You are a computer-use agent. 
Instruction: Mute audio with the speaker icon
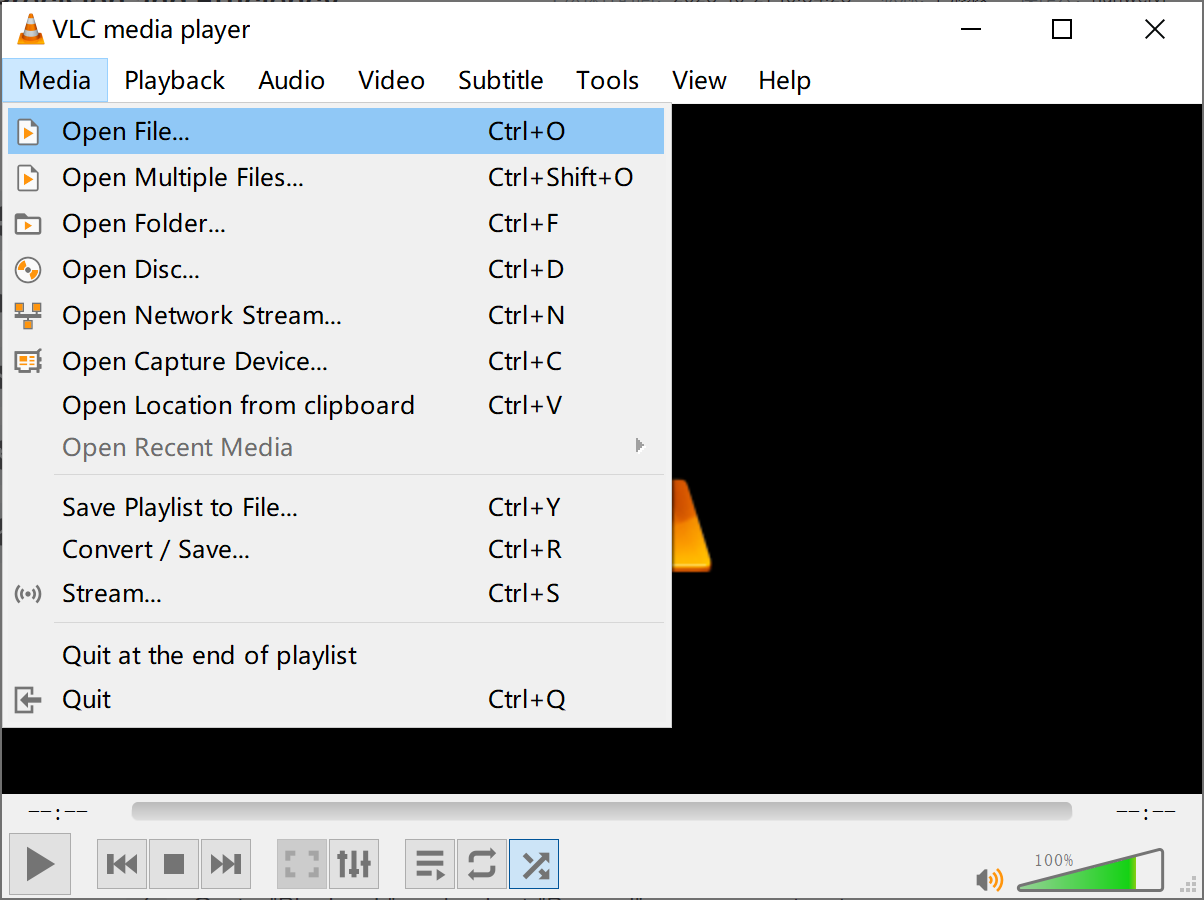coord(988,879)
